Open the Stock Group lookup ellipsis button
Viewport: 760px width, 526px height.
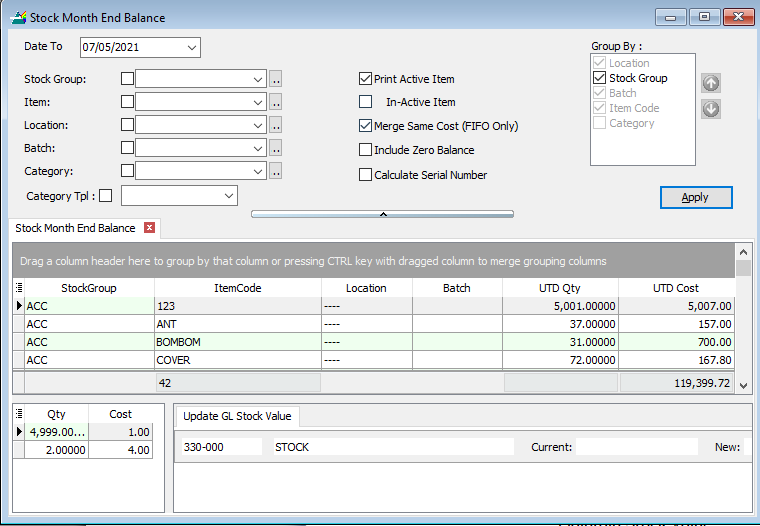[x=276, y=79]
